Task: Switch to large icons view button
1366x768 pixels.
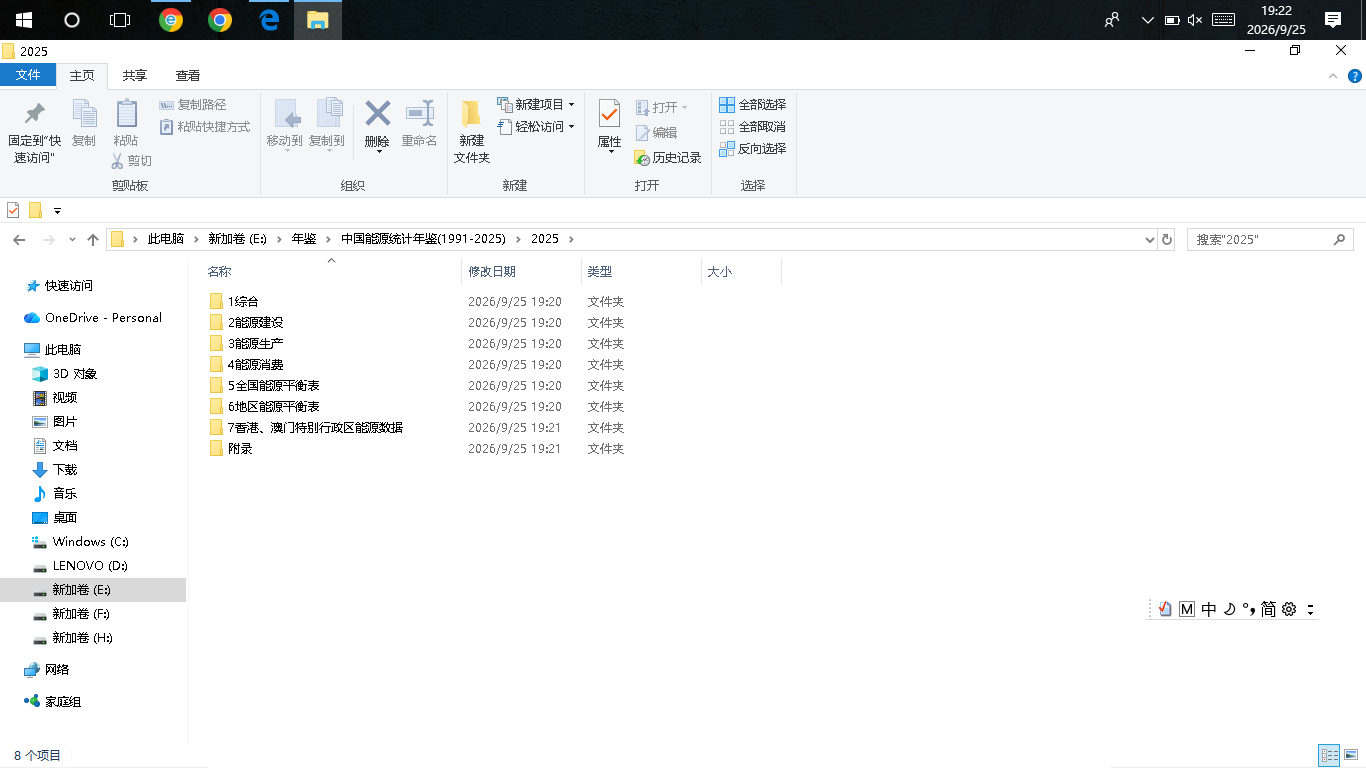Action: pos(1351,756)
